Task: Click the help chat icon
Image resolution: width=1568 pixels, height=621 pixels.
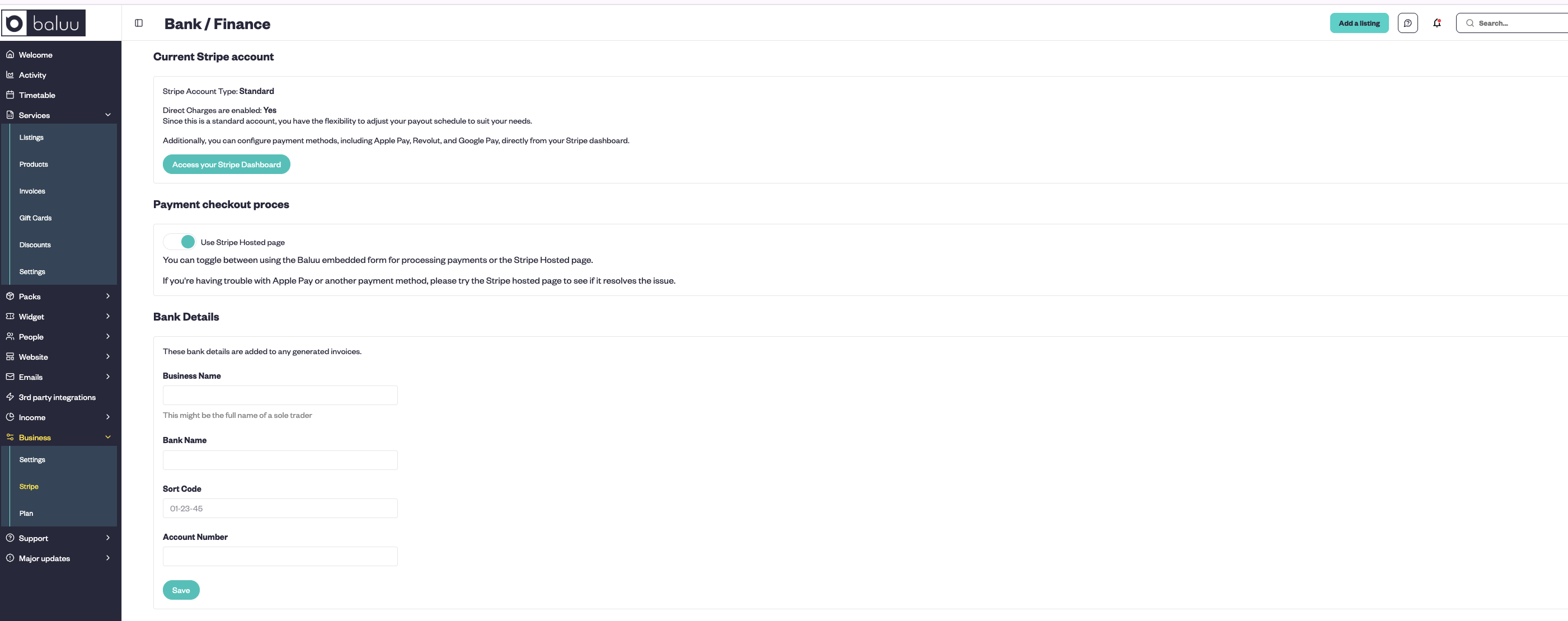Action: point(1407,23)
